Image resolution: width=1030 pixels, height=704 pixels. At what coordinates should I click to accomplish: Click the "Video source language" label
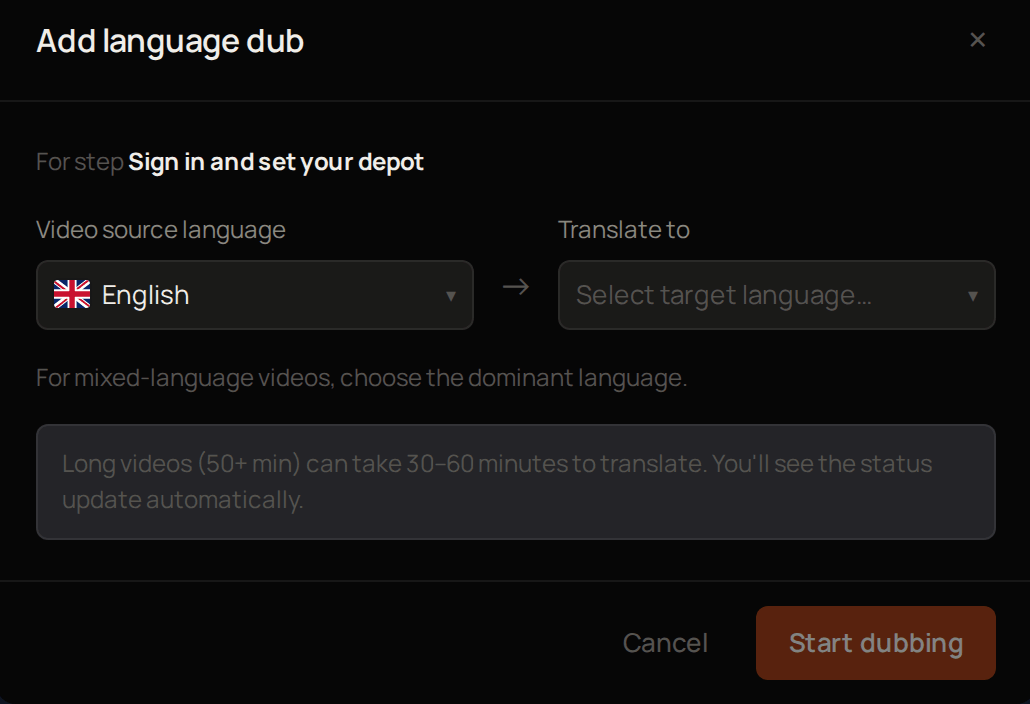tap(161, 230)
